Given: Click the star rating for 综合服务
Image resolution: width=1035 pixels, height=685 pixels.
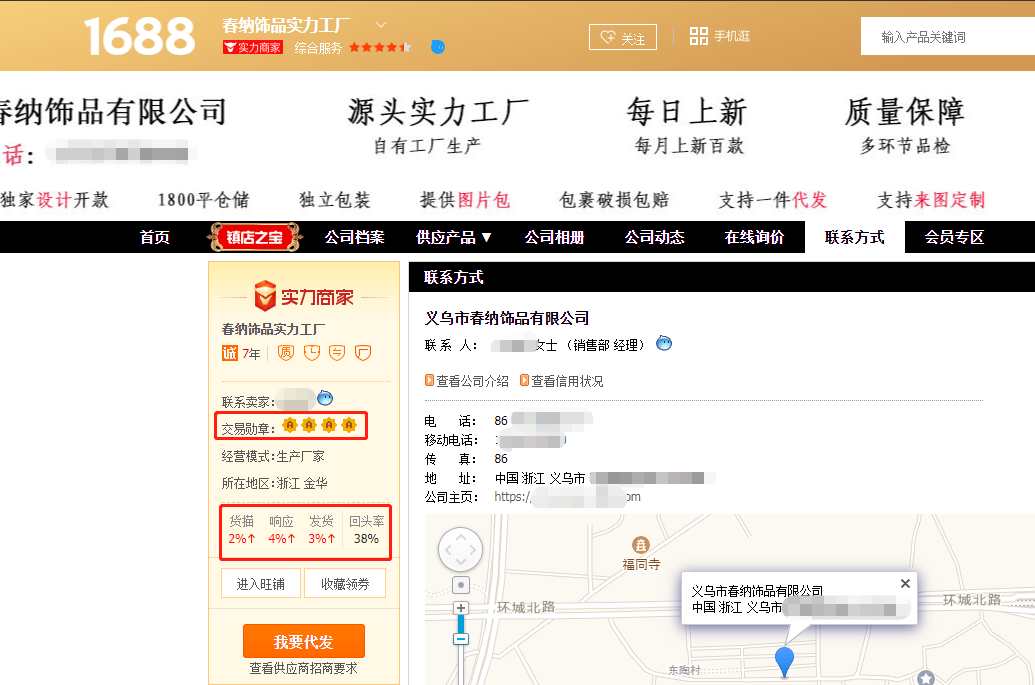Looking at the screenshot, I should [380, 48].
